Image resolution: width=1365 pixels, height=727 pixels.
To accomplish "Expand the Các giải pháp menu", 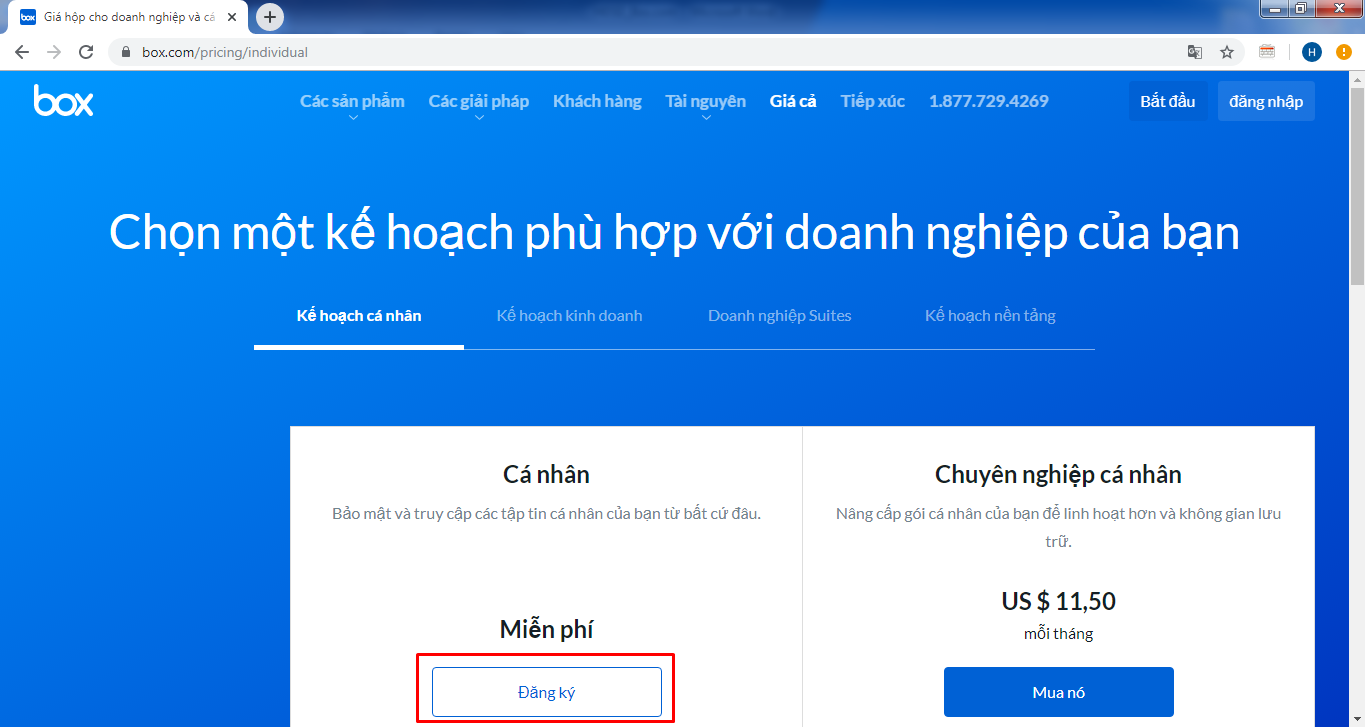I will click(x=479, y=103).
